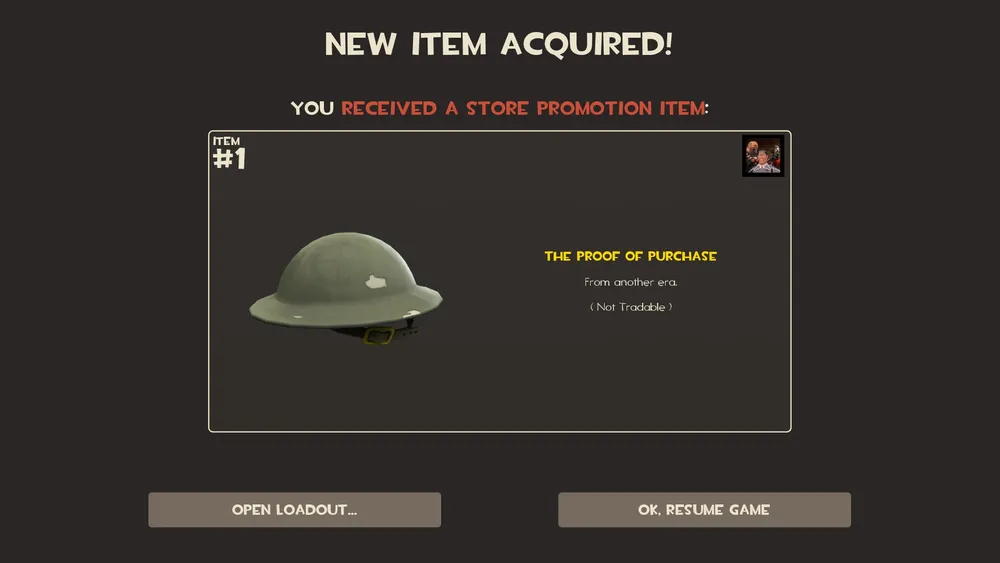Click the word "YOU" in the subtitle

[x=312, y=108]
